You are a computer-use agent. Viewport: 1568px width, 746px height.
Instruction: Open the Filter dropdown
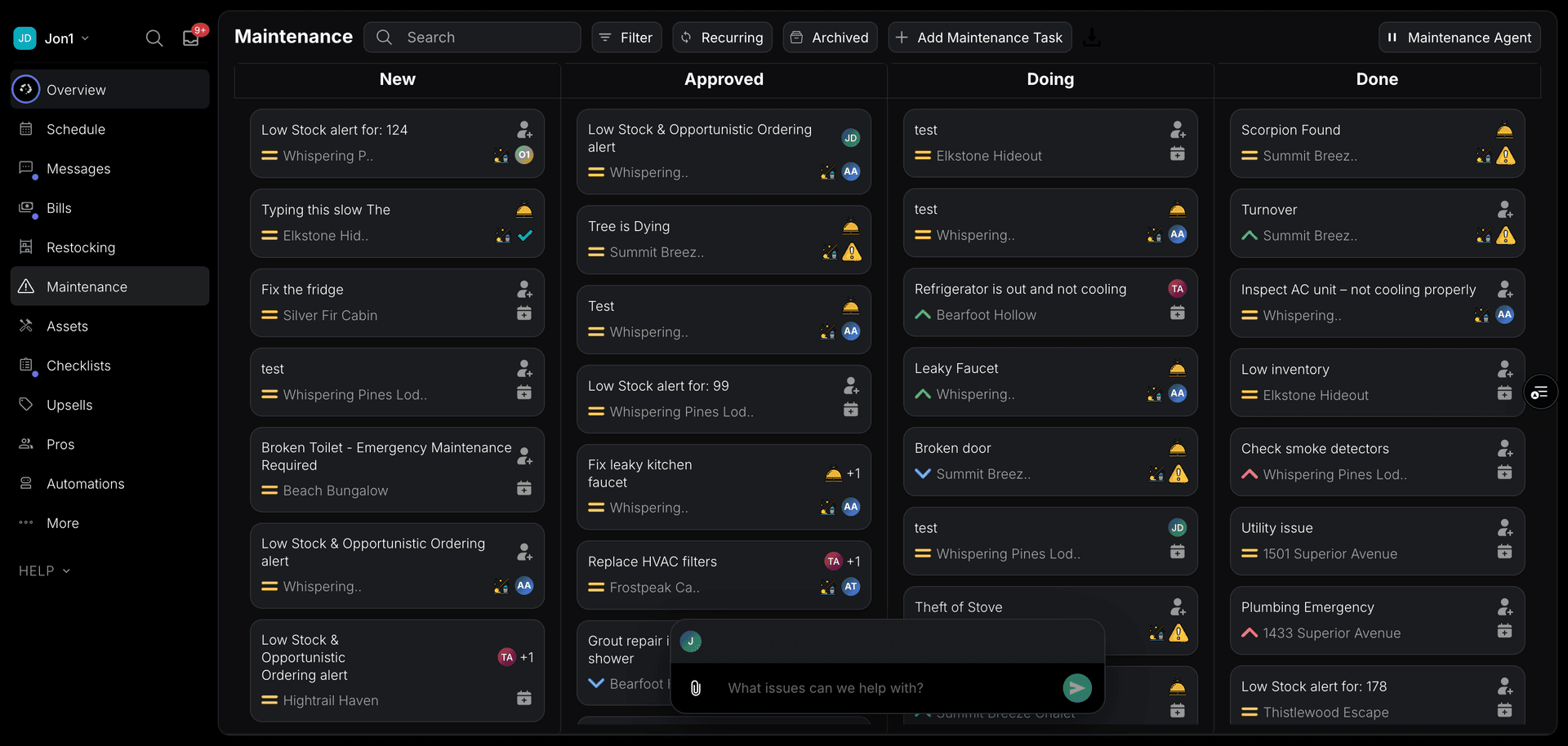tap(626, 37)
